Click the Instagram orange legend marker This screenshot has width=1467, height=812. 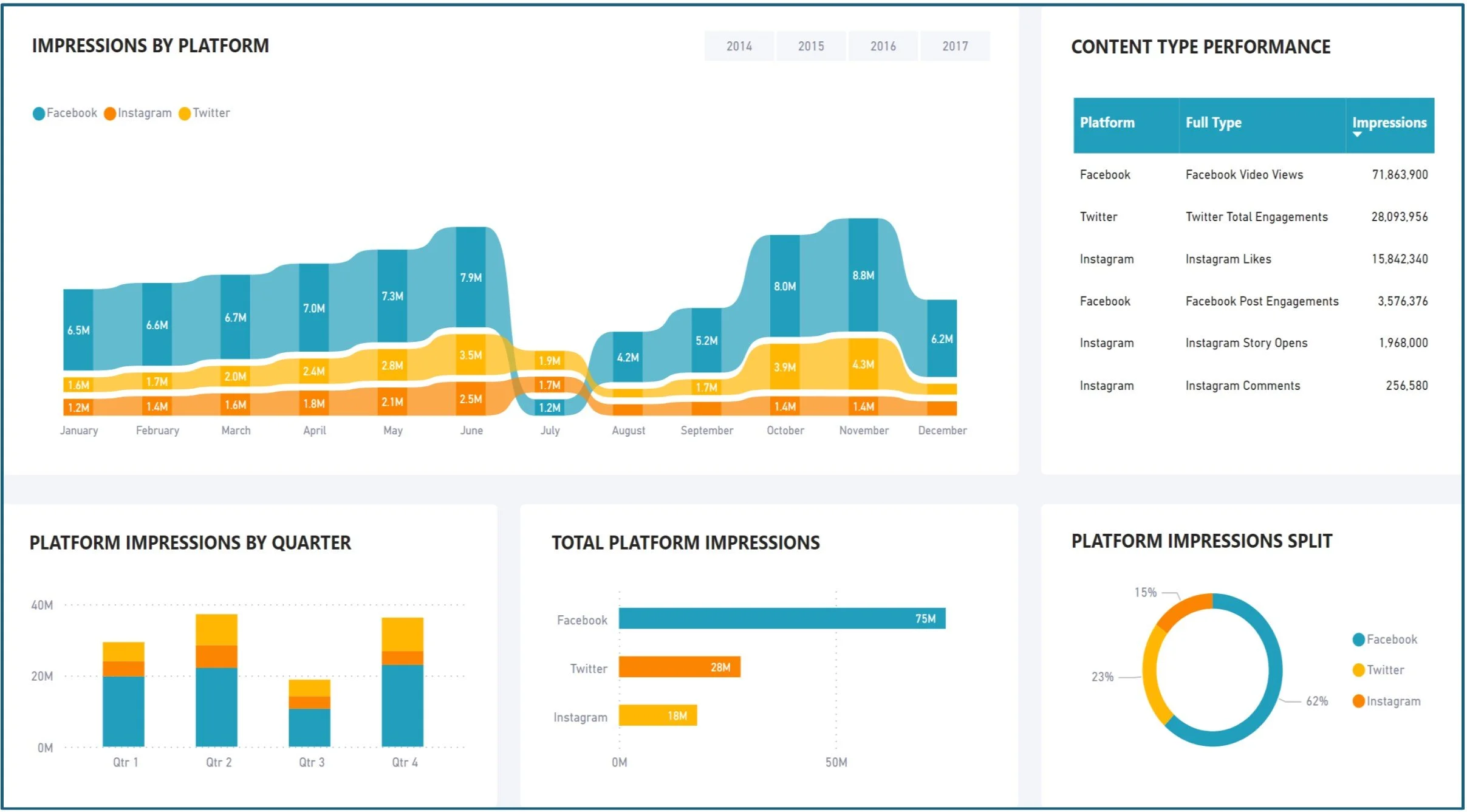[x=110, y=114]
